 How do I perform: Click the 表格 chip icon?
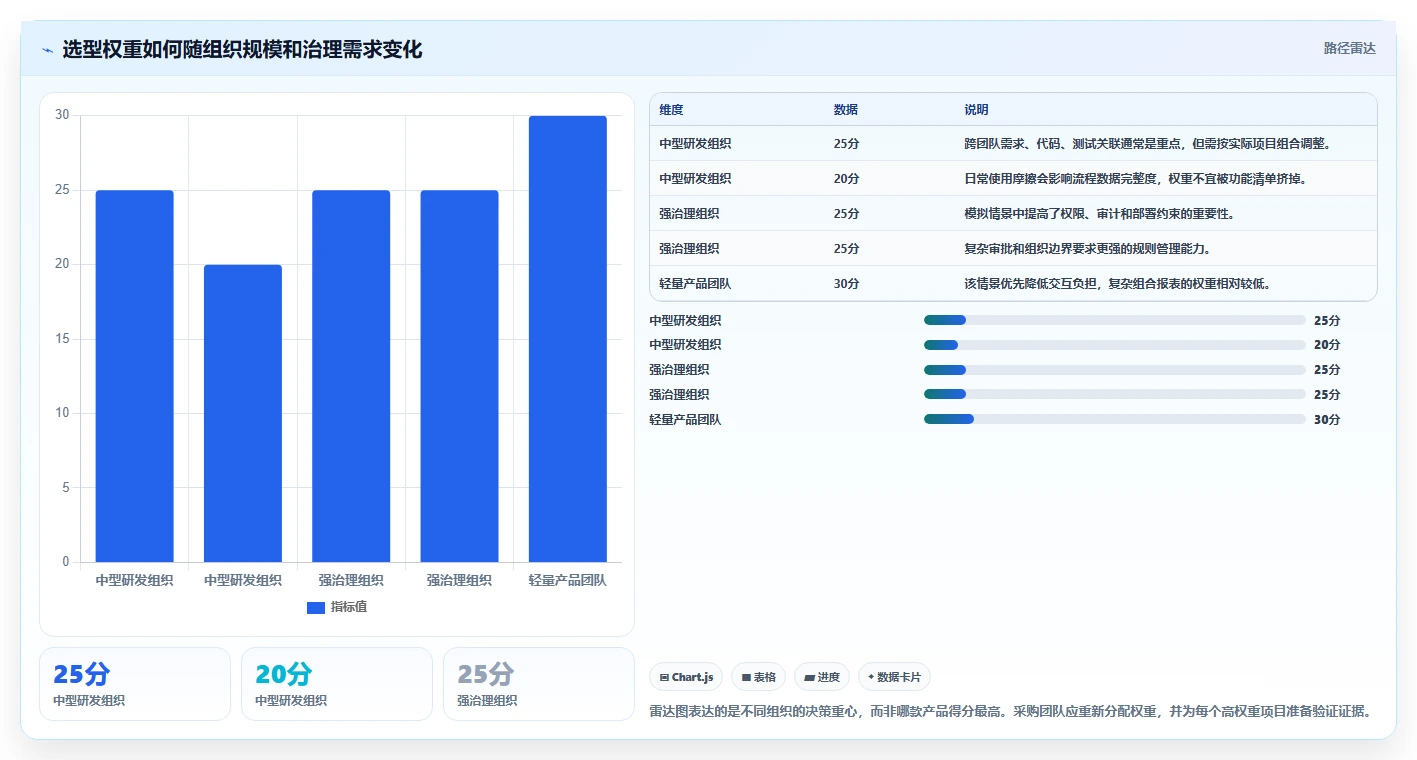pos(746,678)
